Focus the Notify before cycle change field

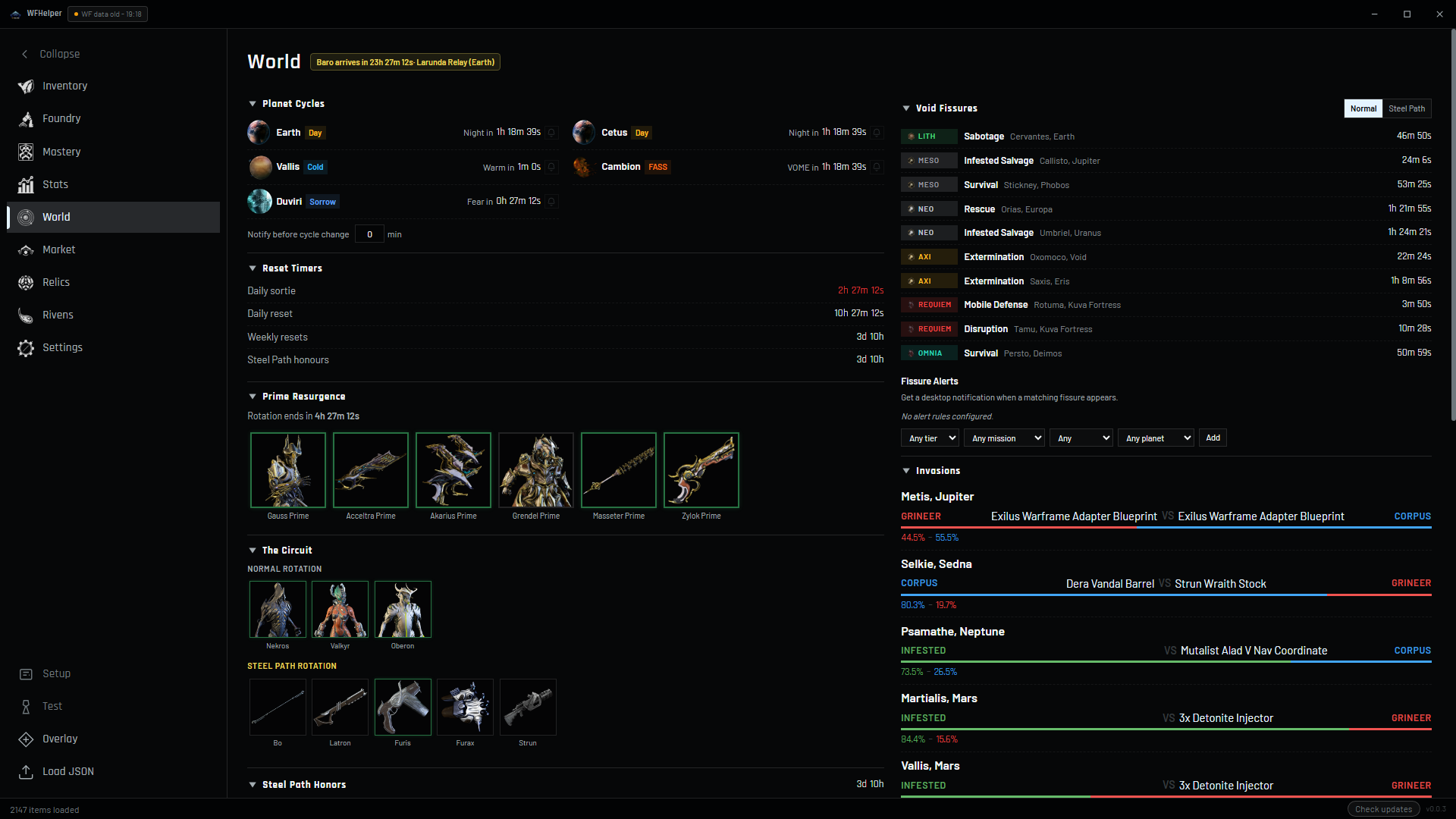pos(369,234)
